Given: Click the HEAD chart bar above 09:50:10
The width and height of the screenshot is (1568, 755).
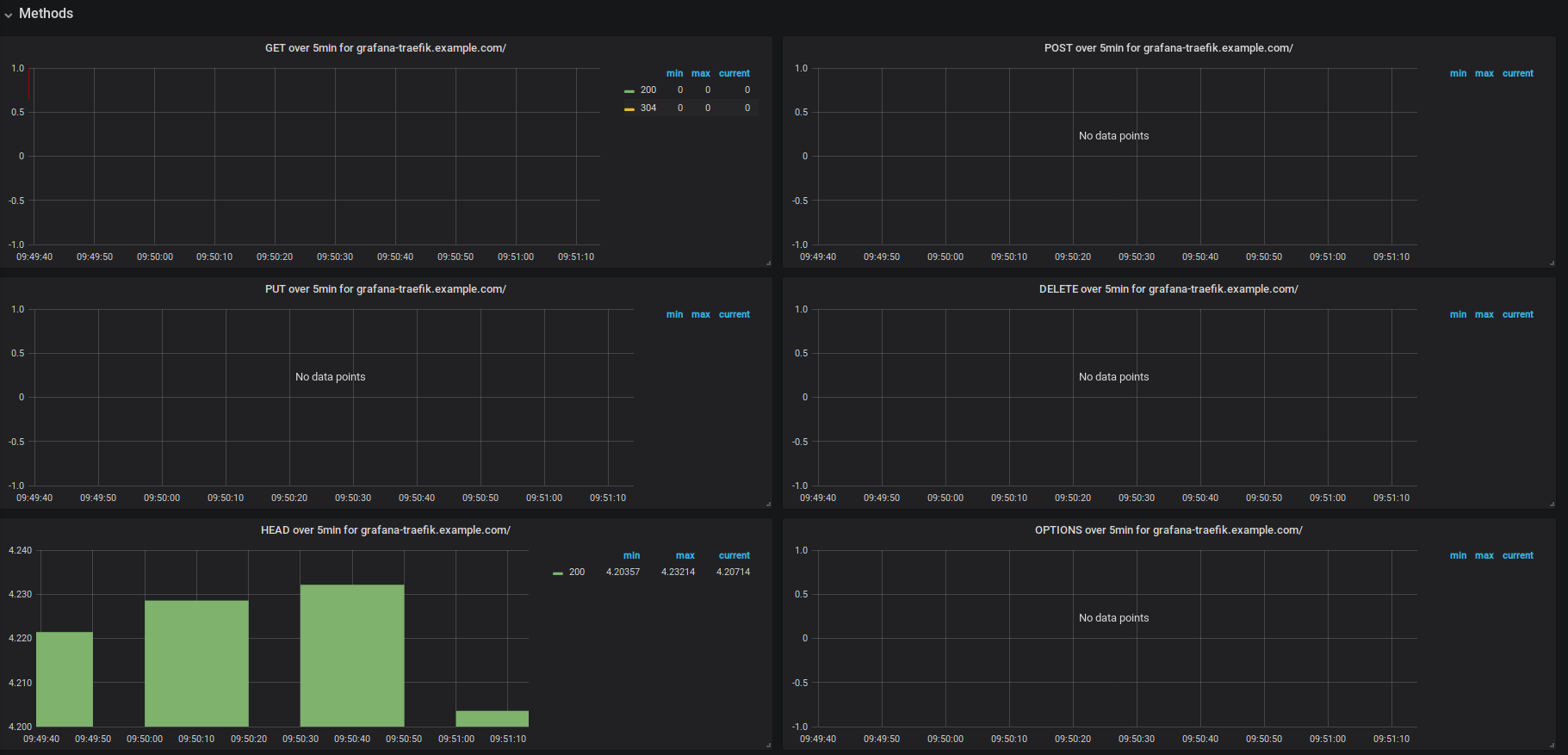Looking at the screenshot, I should (196, 664).
